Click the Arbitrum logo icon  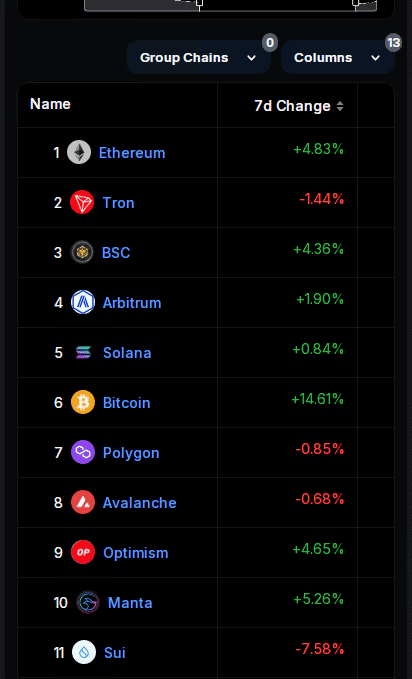point(83,302)
